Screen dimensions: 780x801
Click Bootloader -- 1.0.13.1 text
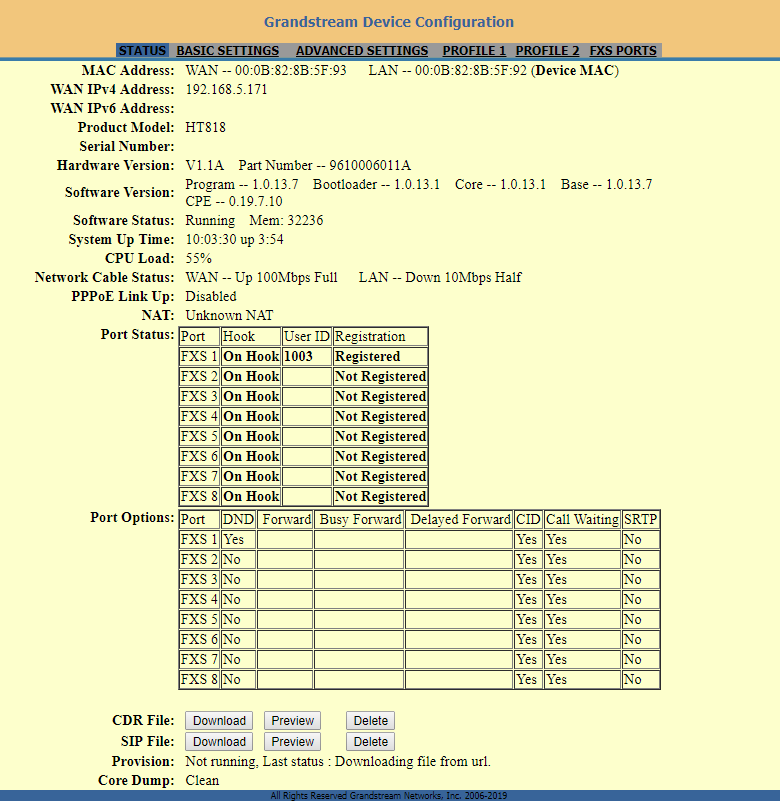pos(376,184)
